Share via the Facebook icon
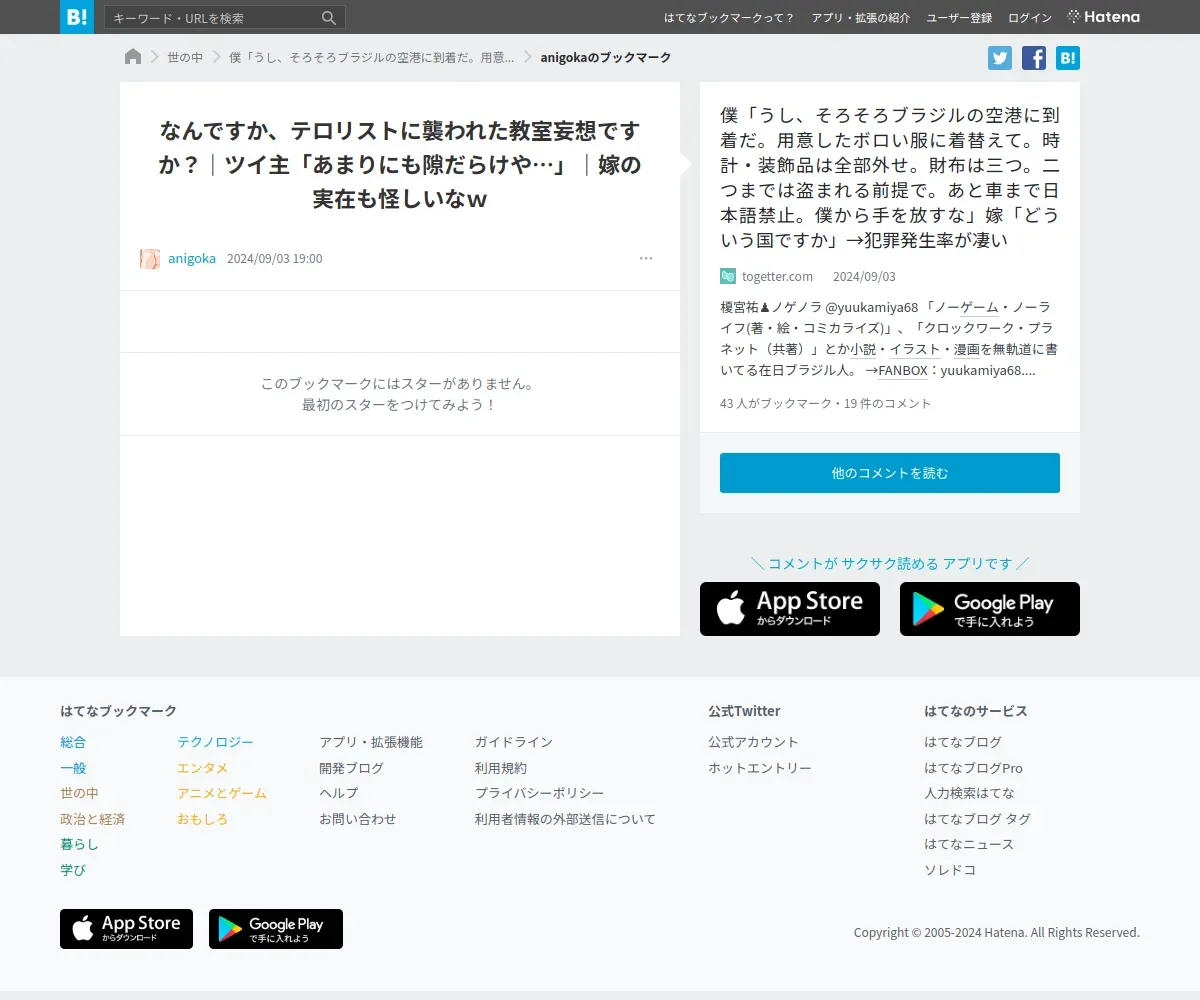 pyautogui.click(x=1034, y=58)
